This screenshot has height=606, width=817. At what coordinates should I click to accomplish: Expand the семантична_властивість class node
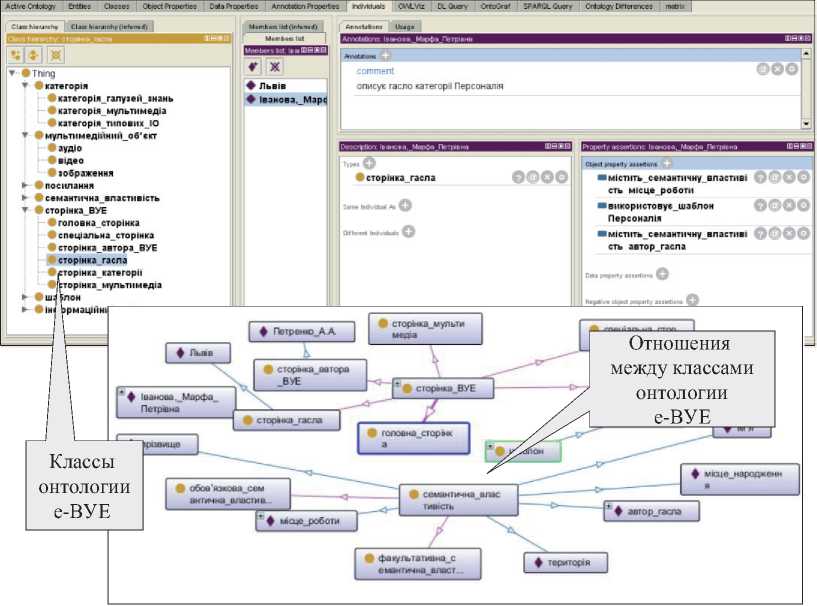24,198
